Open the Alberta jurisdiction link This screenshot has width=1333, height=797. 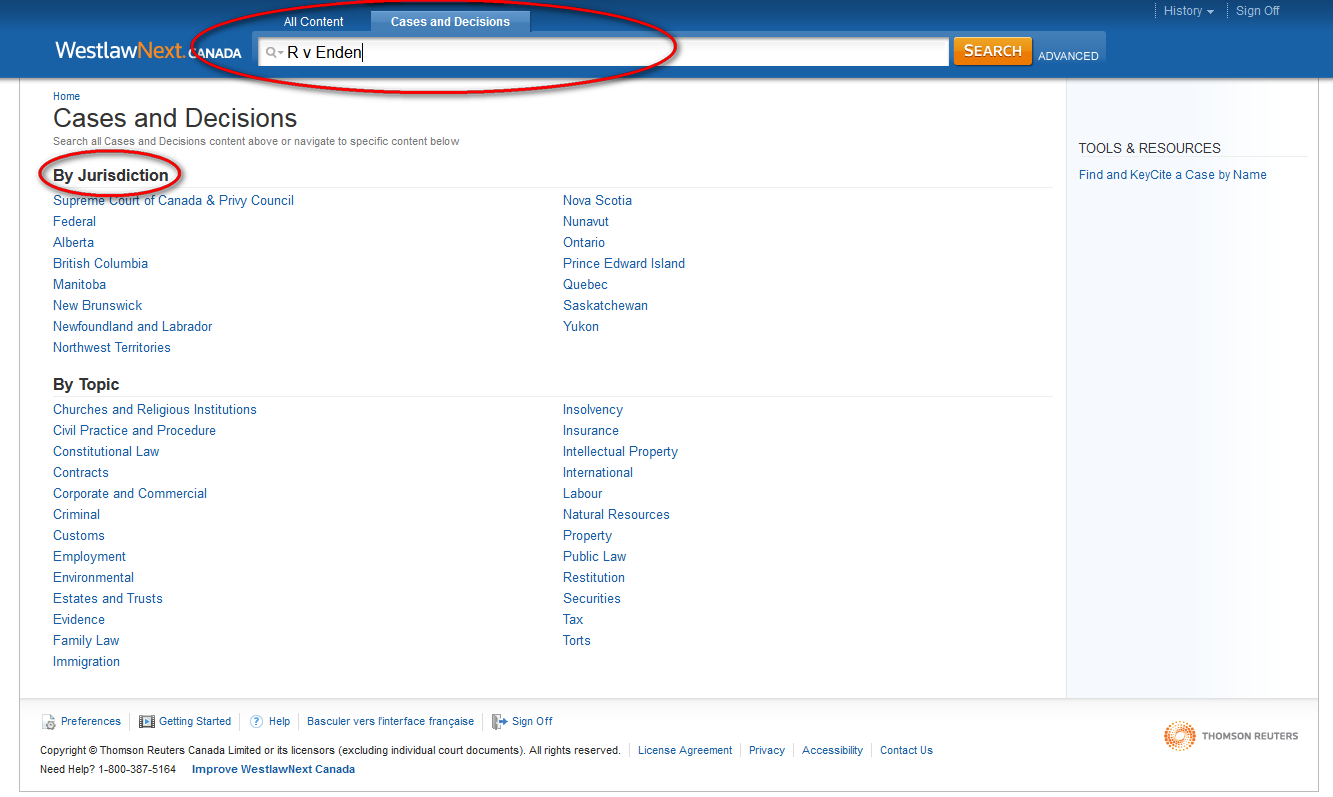click(73, 242)
